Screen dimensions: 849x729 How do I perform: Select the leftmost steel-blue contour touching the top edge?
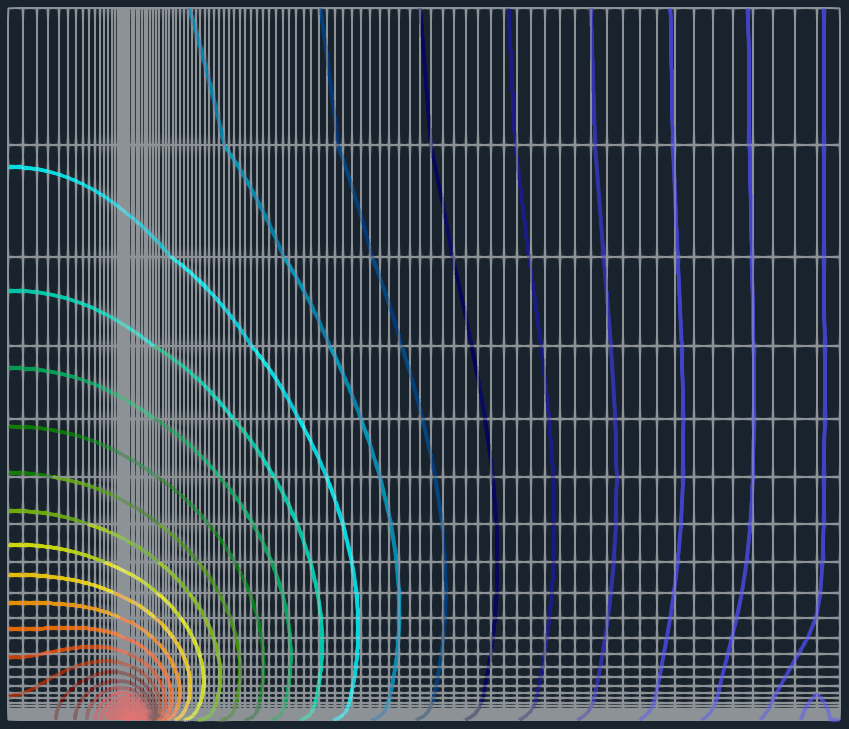[x=190, y=14]
